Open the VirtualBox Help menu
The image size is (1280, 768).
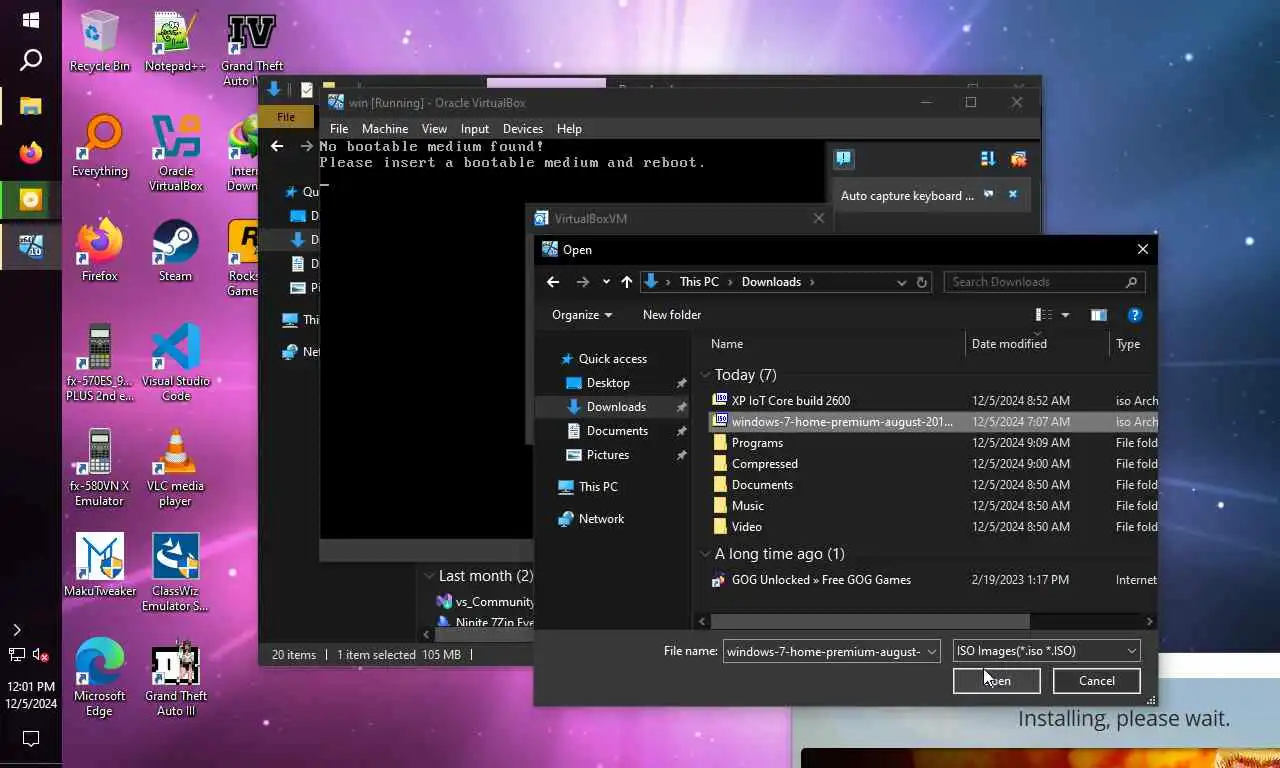[569, 129]
